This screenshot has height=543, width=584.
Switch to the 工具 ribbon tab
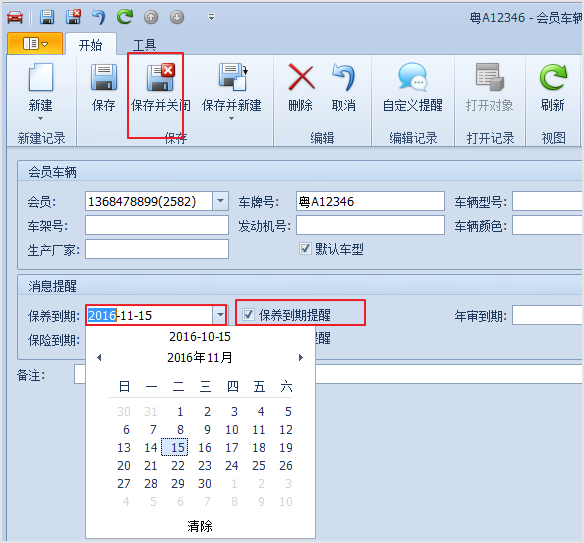click(144, 45)
